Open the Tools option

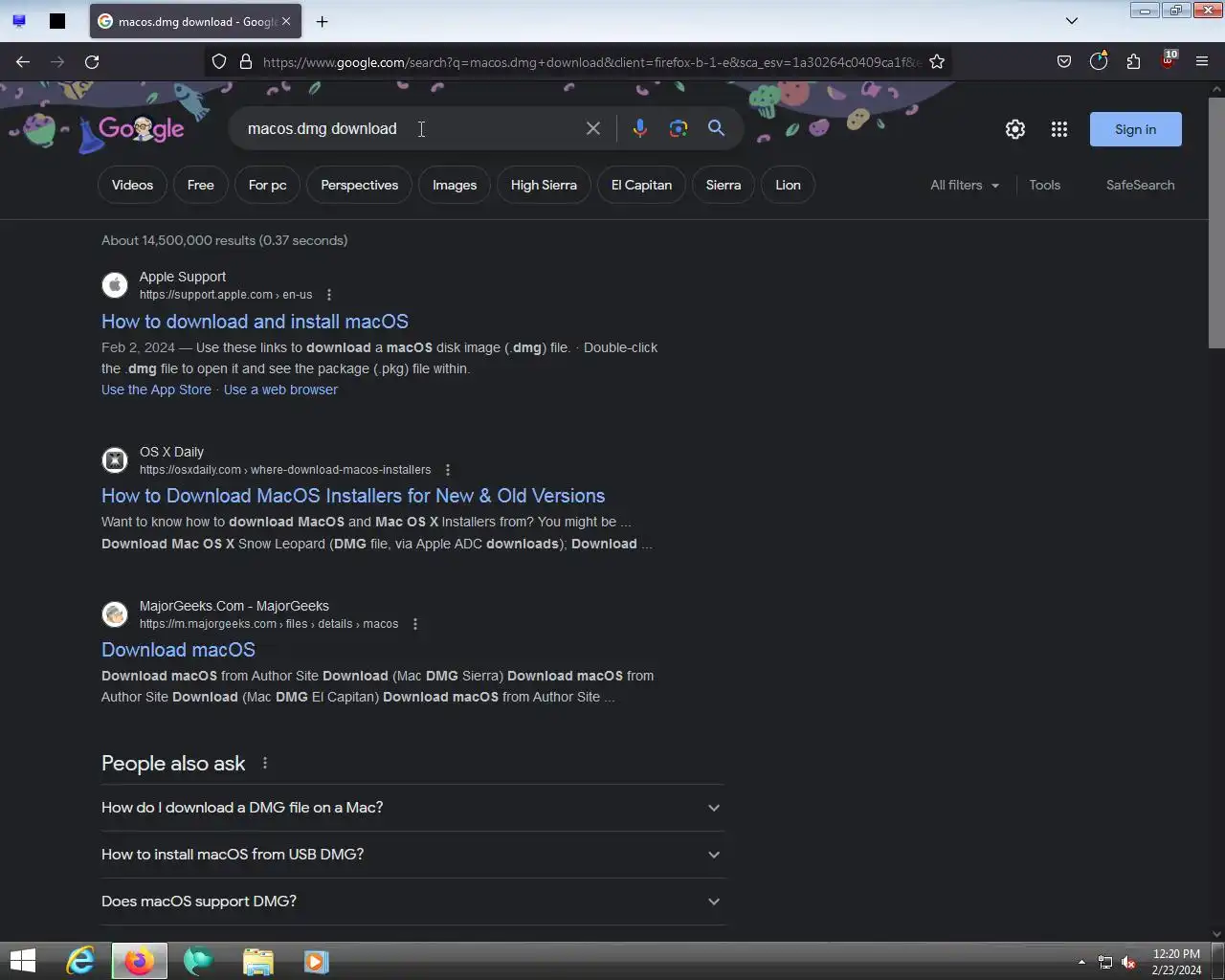coord(1045,185)
